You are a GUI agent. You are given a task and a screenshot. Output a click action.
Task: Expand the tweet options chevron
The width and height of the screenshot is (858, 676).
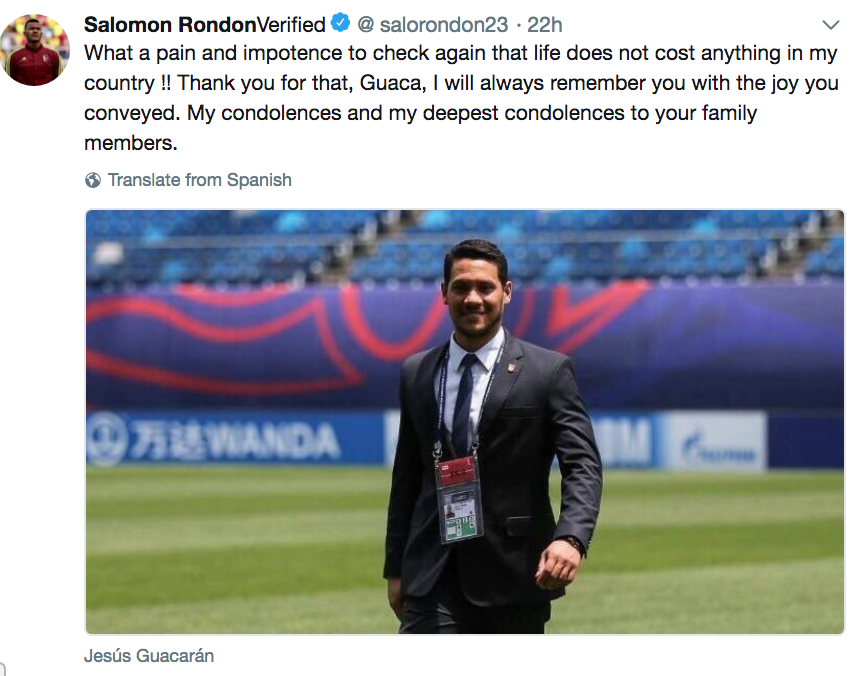point(829,24)
